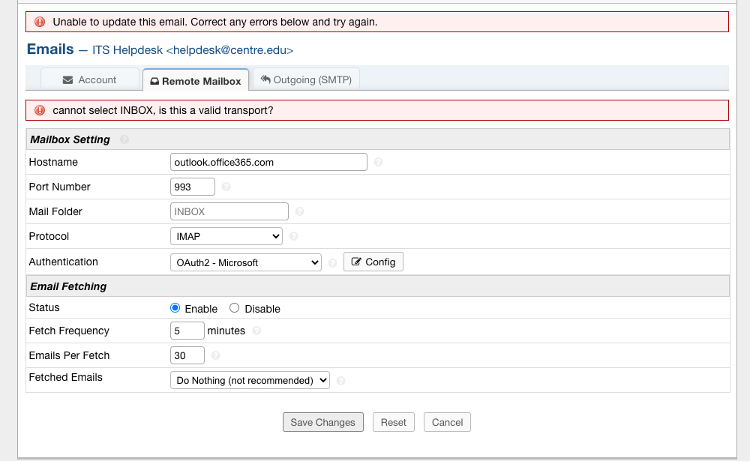Screen dimensions: 750x462
Task: Open the Outgoing (SMTP) tab
Action: (307, 80)
